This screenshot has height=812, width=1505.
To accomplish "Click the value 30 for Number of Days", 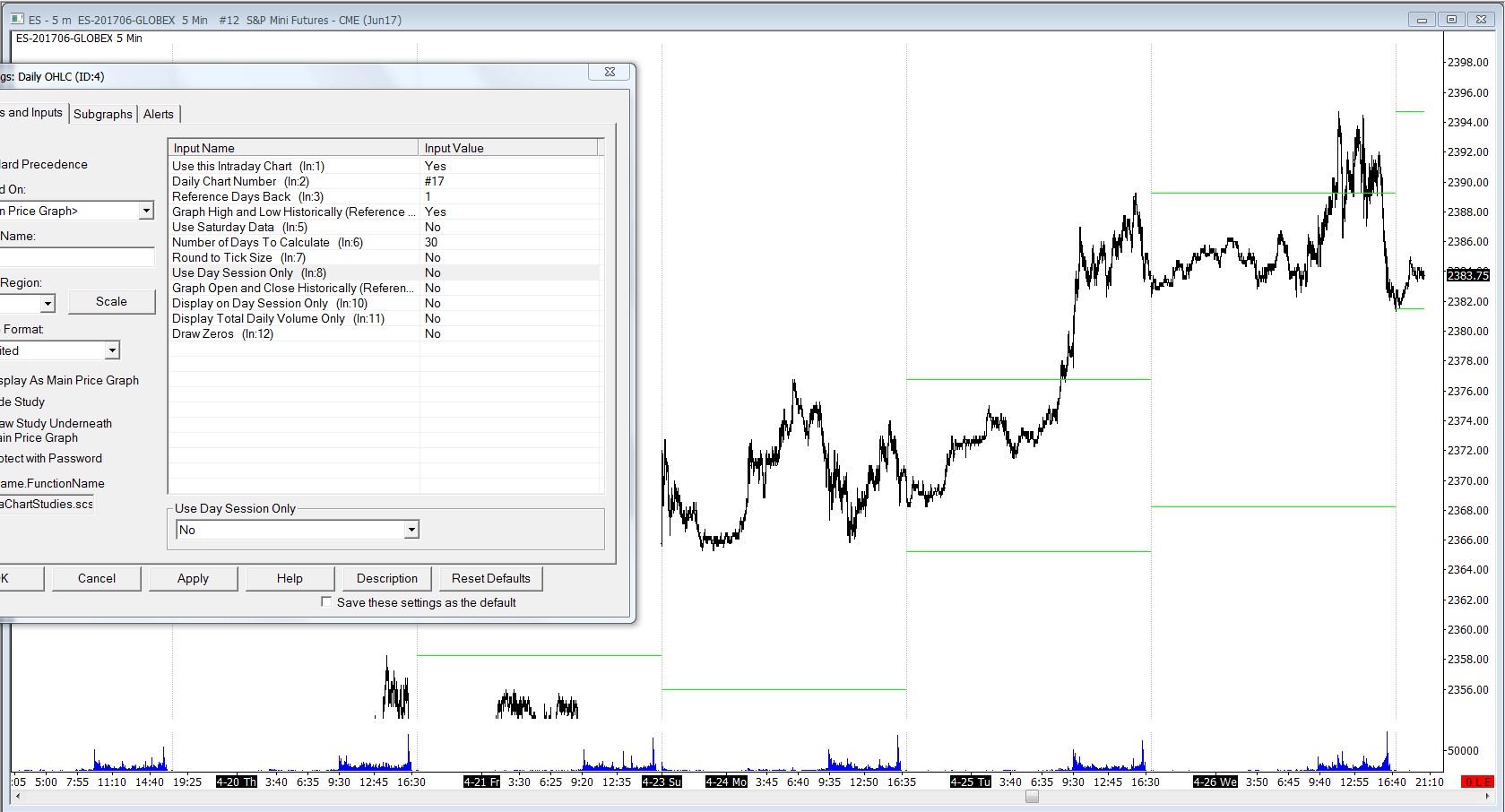I will pyautogui.click(x=431, y=242).
